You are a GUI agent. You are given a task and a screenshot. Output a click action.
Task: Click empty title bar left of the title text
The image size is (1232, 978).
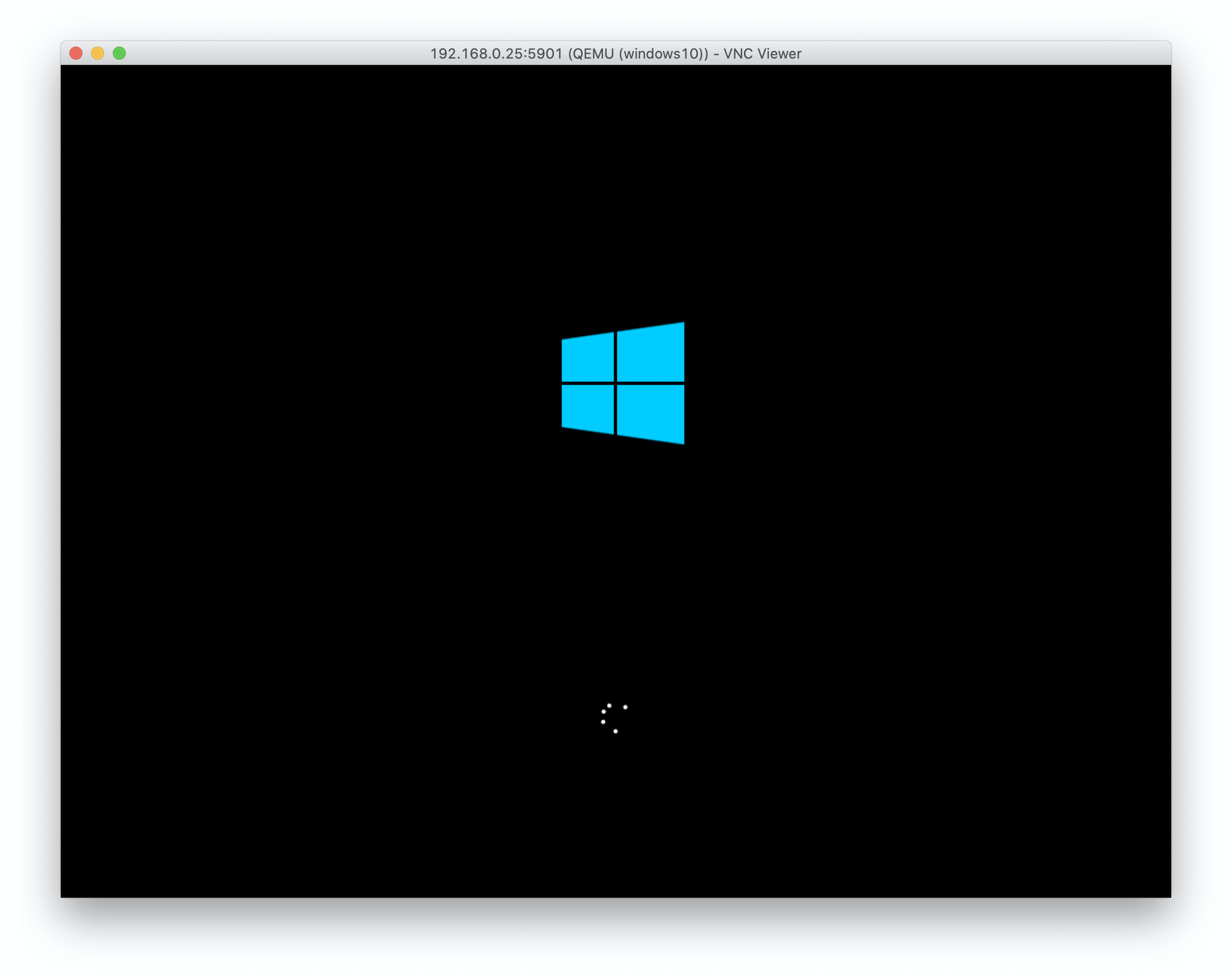pos(274,54)
